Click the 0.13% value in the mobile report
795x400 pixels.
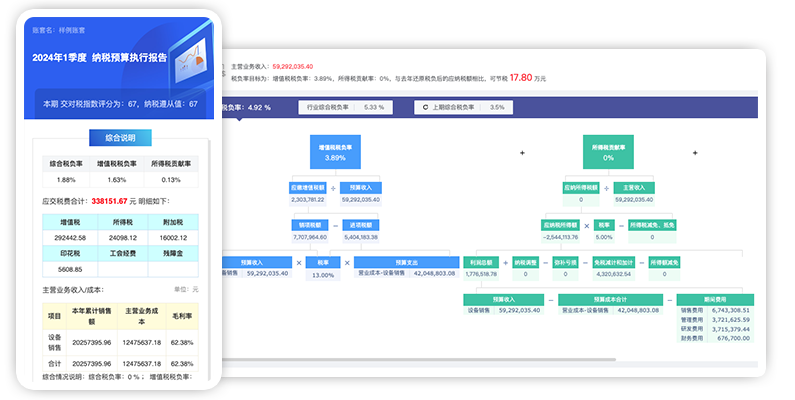point(171,180)
